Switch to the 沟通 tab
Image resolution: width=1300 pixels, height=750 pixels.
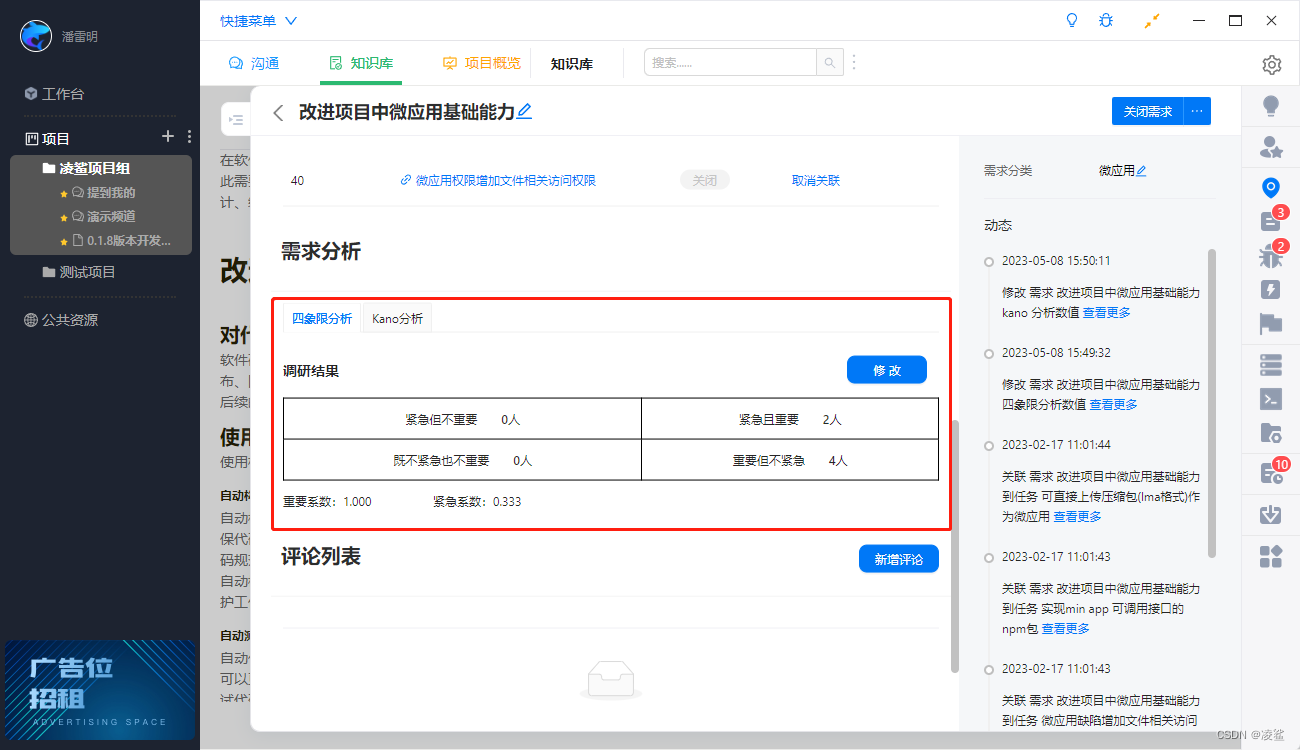point(254,63)
